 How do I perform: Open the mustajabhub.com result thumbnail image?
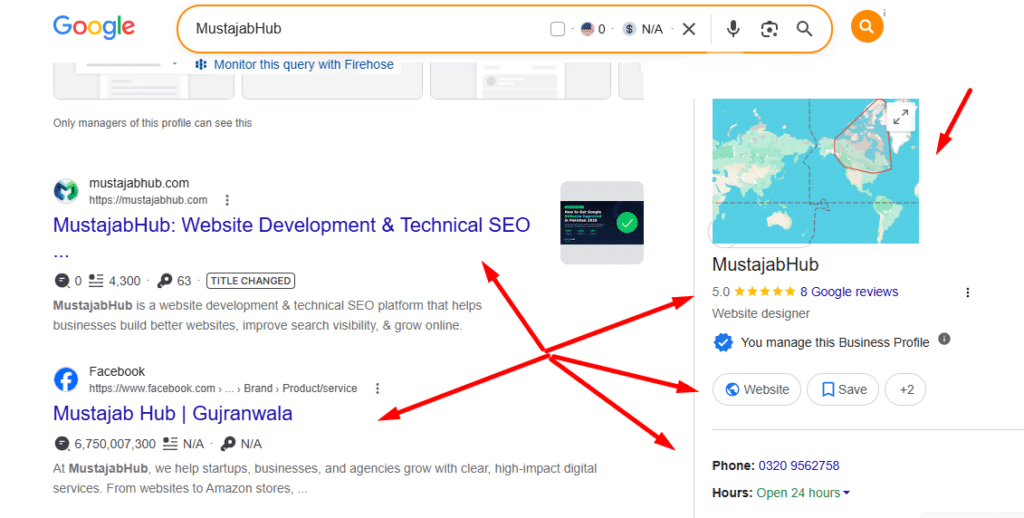[x=601, y=223]
